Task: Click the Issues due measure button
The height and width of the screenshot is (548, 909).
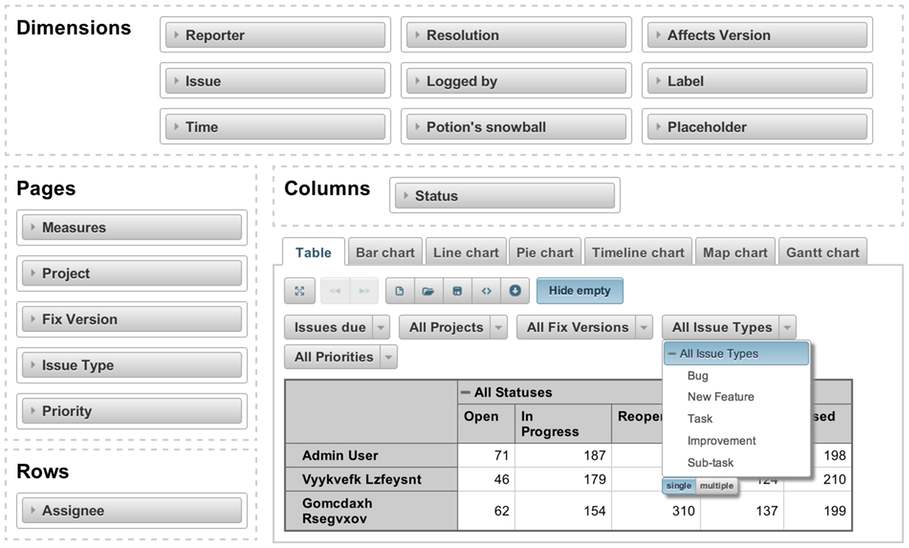Action: pyautogui.click(x=330, y=327)
